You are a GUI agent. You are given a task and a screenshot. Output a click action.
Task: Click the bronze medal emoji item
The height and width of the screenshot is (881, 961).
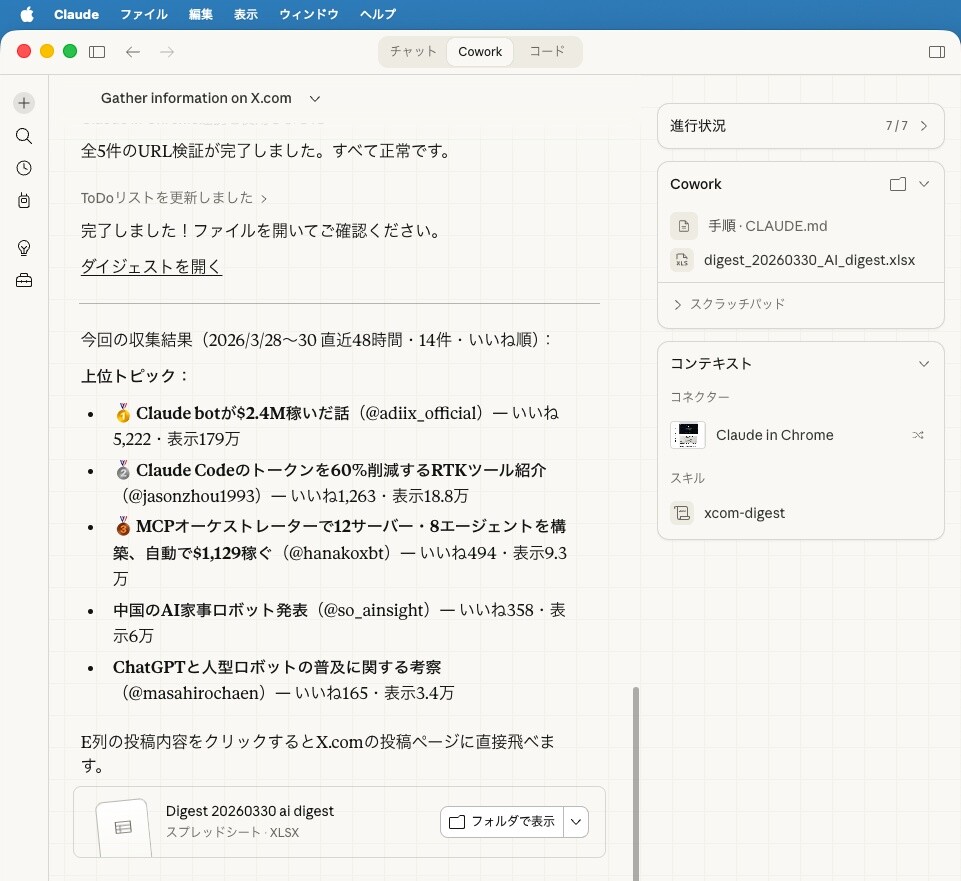click(123, 526)
